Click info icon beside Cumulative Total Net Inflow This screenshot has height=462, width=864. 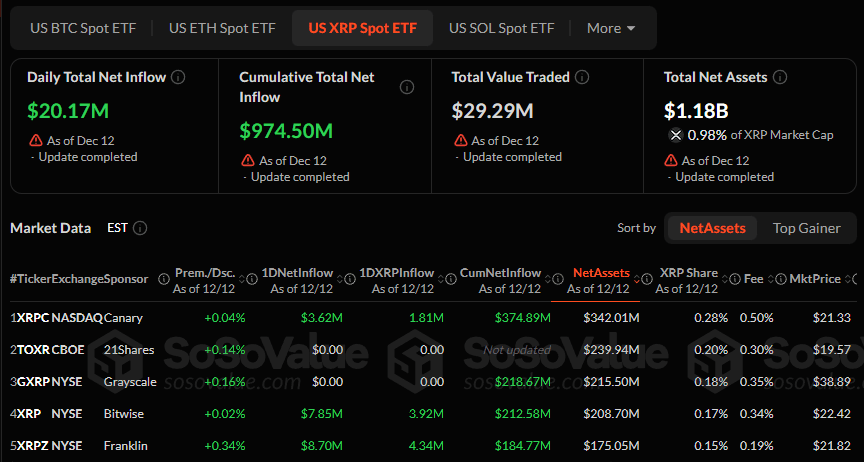click(x=407, y=87)
